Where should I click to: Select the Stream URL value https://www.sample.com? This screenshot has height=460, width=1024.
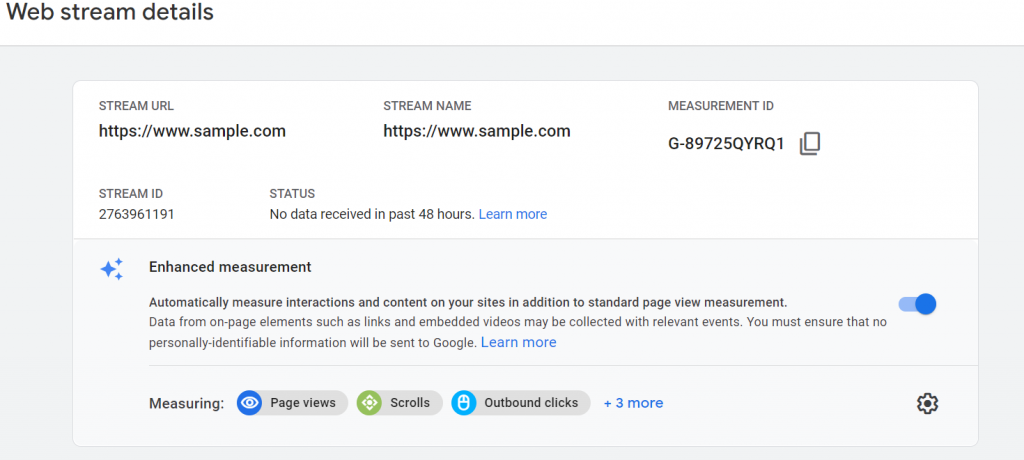tap(192, 131)
